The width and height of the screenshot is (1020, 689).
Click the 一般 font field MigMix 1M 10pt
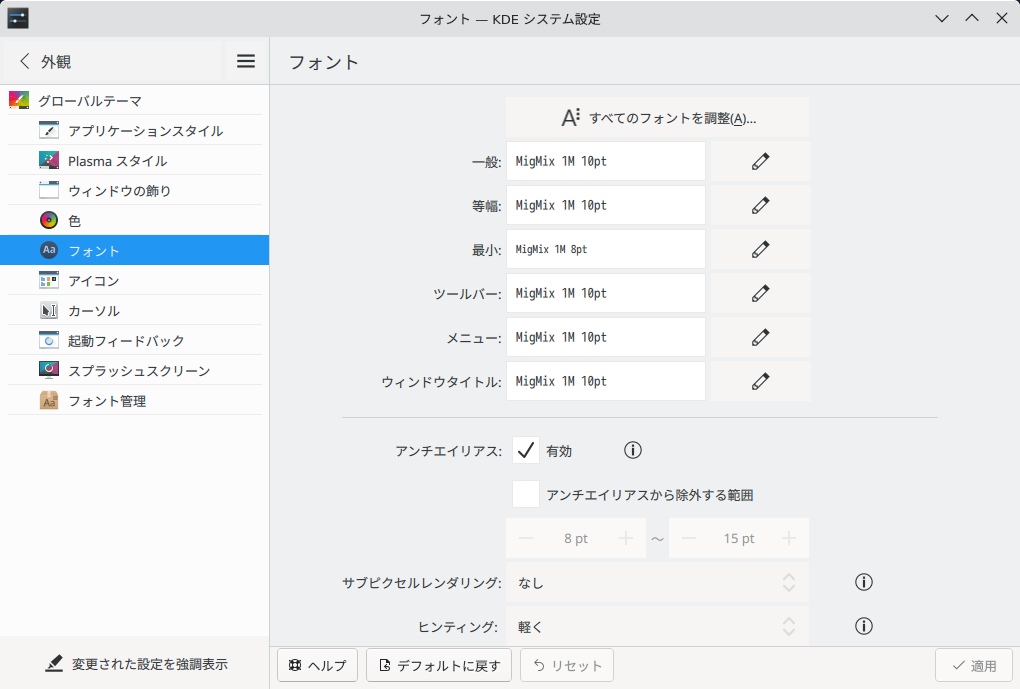click(x=606, y=161)
